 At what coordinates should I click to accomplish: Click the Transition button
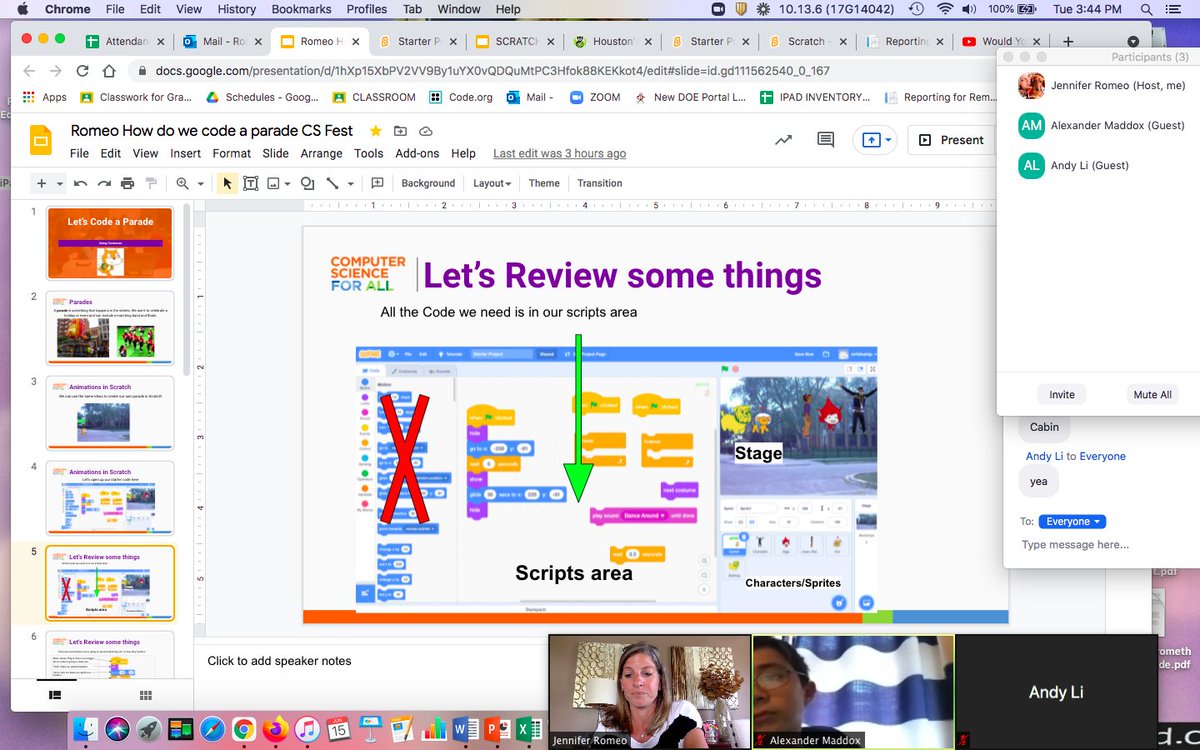(599, 184)
